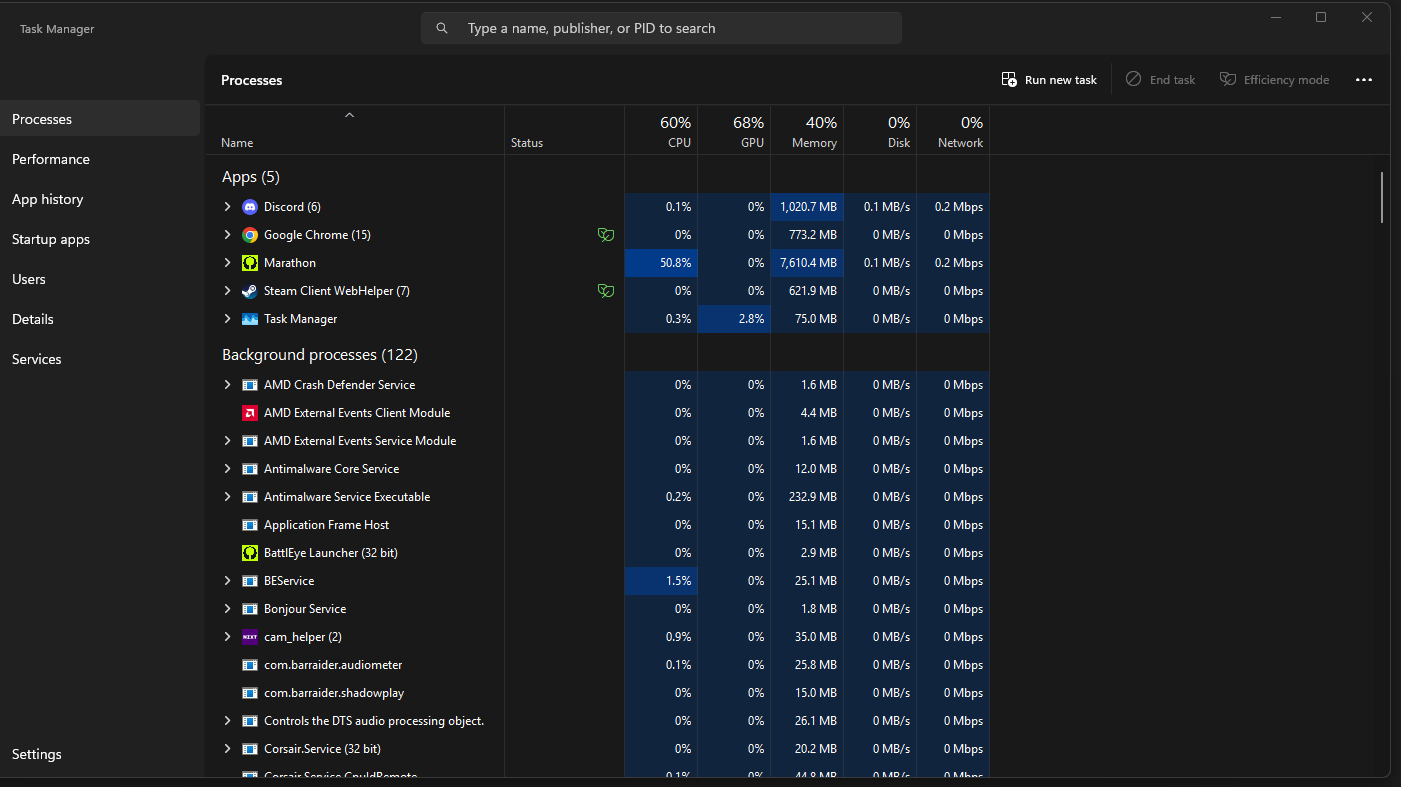The height and width of the screenshot is (787, 1401).
Task: Switch to Startup apps page
Action: tap(51, 239)
